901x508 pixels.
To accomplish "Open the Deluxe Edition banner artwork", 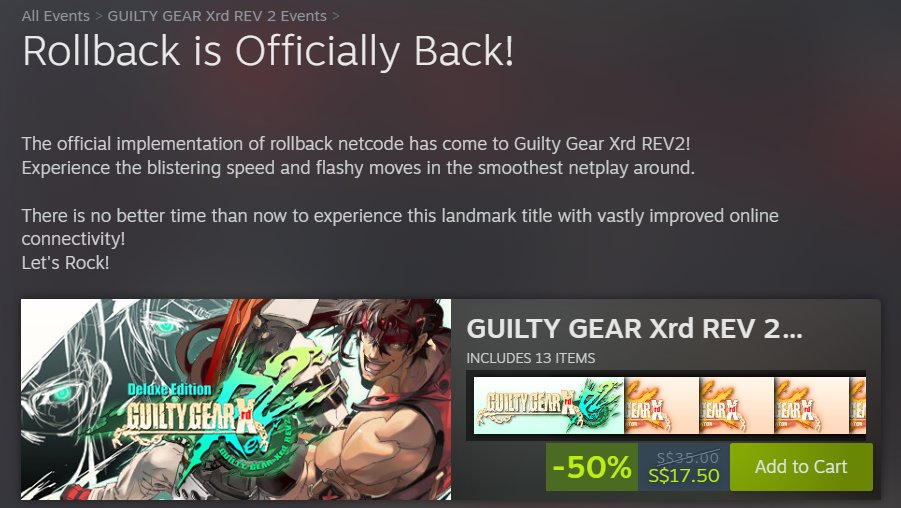I will point(236,399).
